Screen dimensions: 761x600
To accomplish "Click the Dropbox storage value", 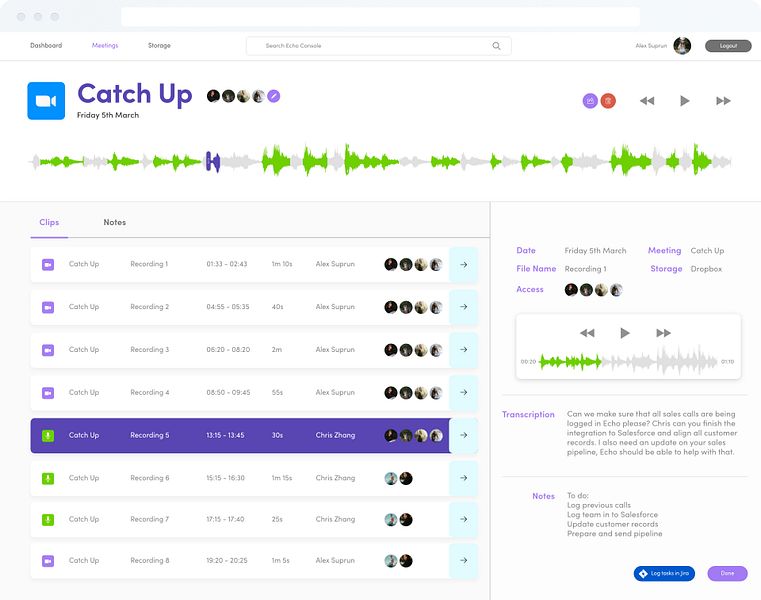I will 706,269.
